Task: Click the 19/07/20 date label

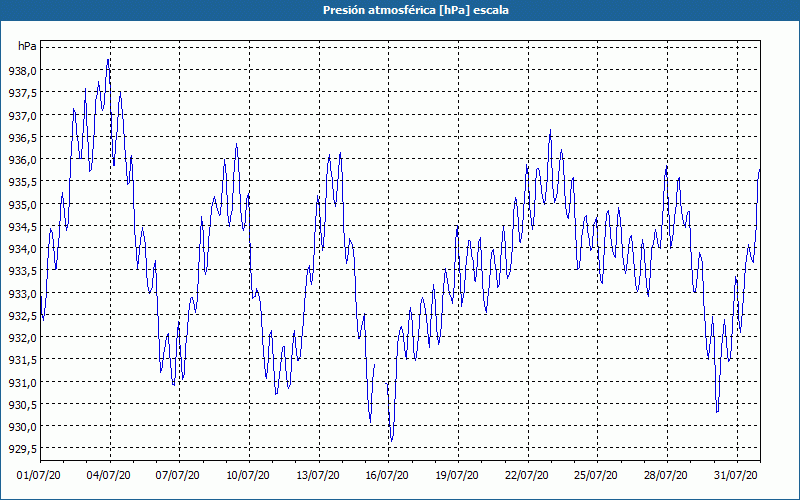Action: [x=457, y=476]
